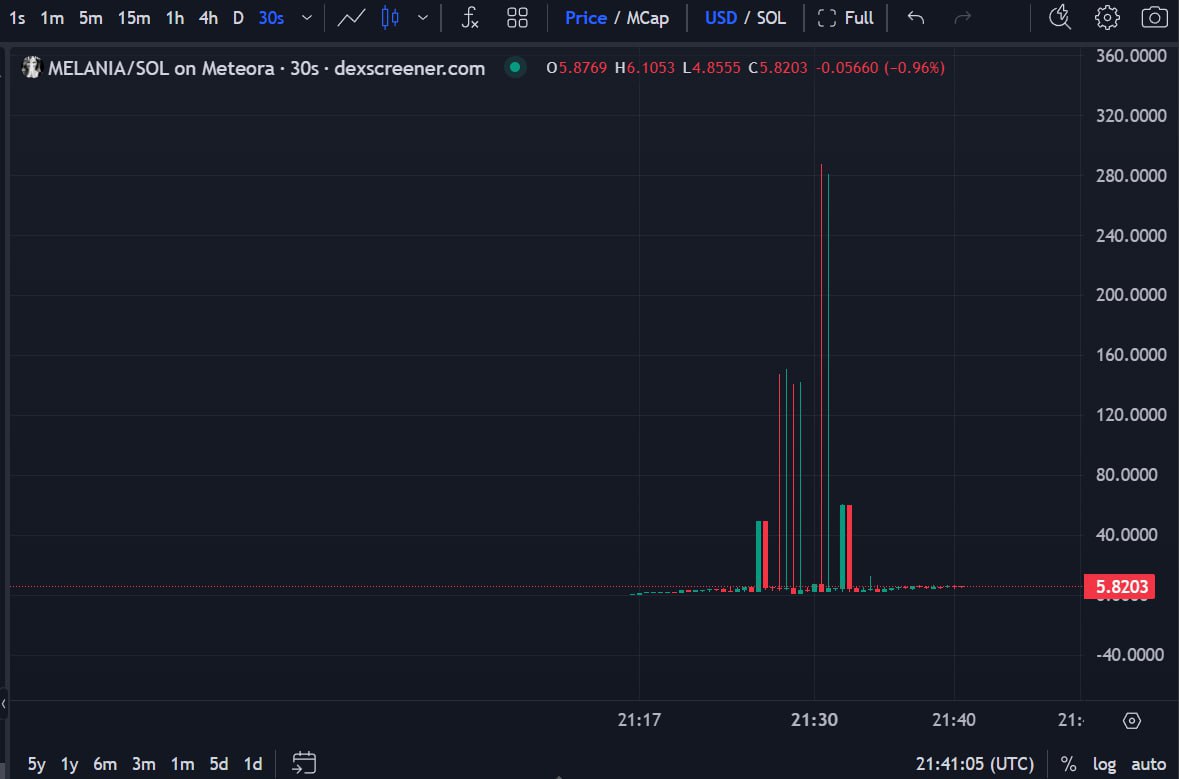The width and height of the screenshot is (1179, 779).
Task: Select the D daily timeframe
Action: click(238, 18)
